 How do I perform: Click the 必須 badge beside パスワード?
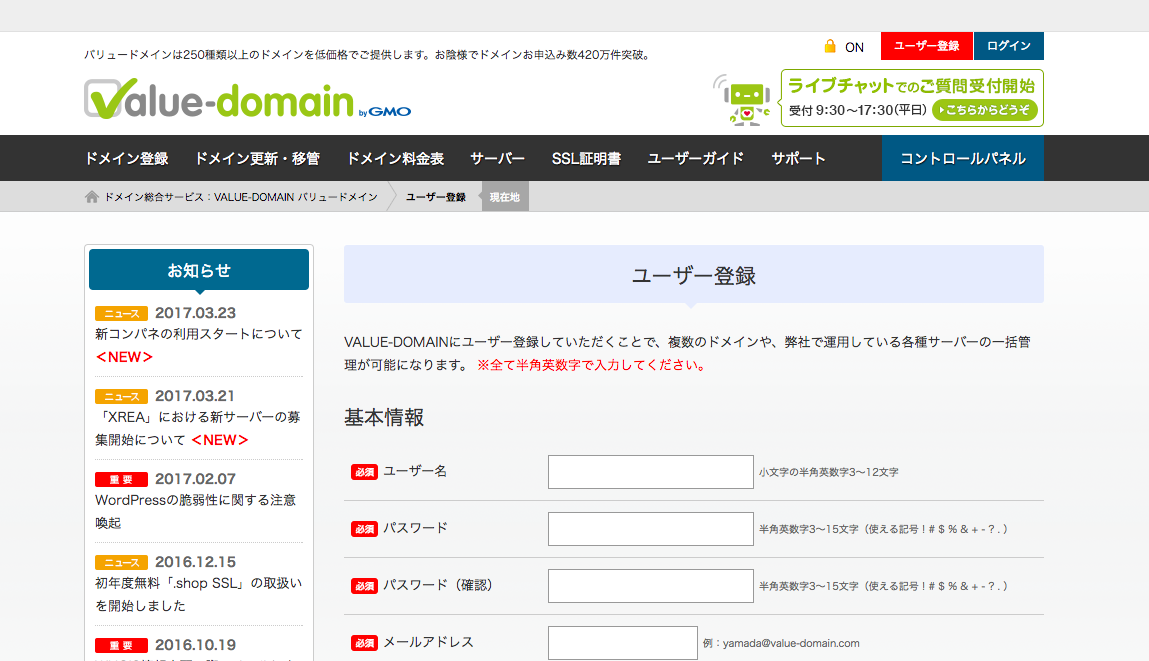(x=364, y=529)
